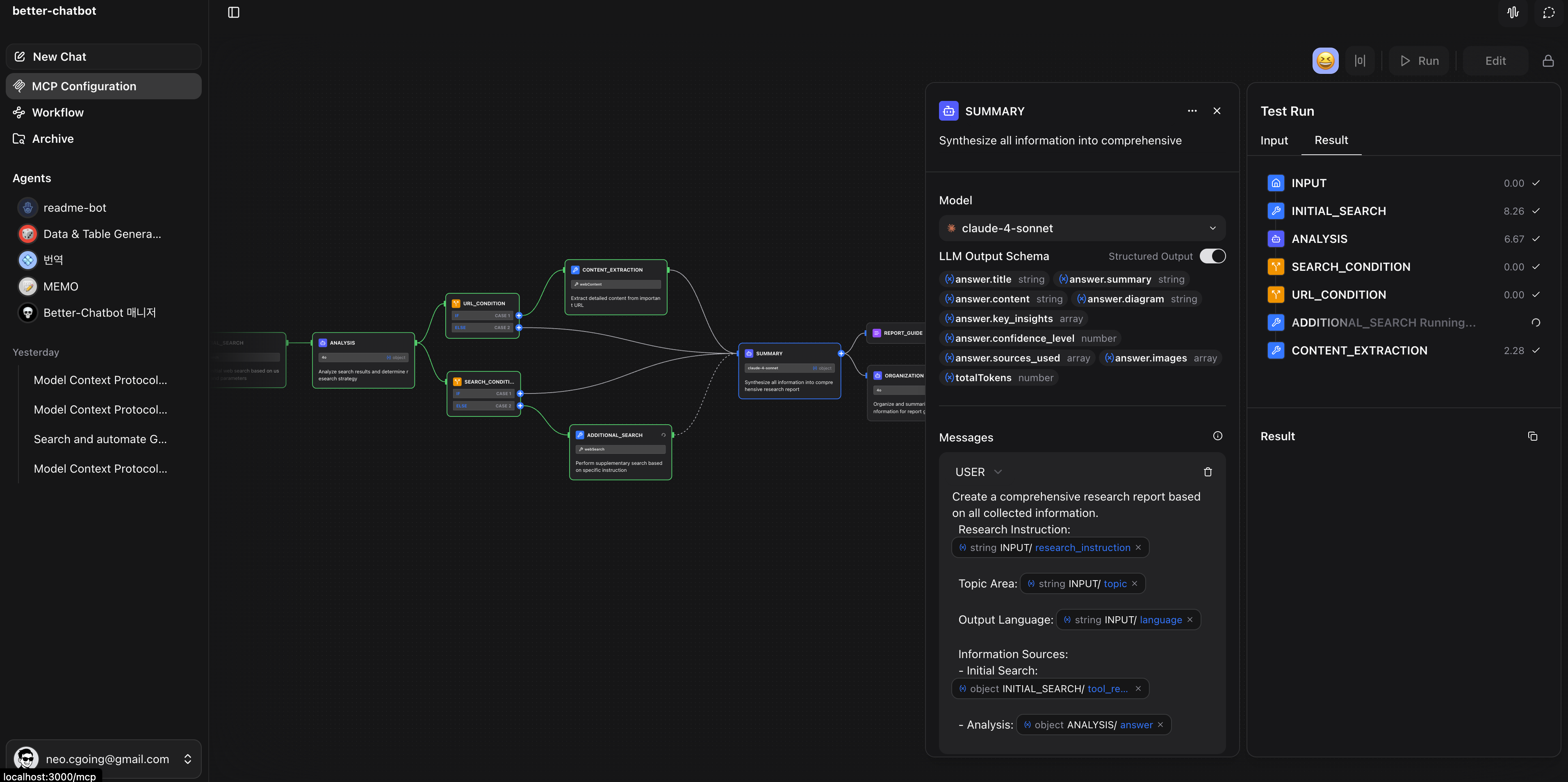The image size is (1568, 782).
Task: Toggle the sidebar collapse icon
Action: 234,13
